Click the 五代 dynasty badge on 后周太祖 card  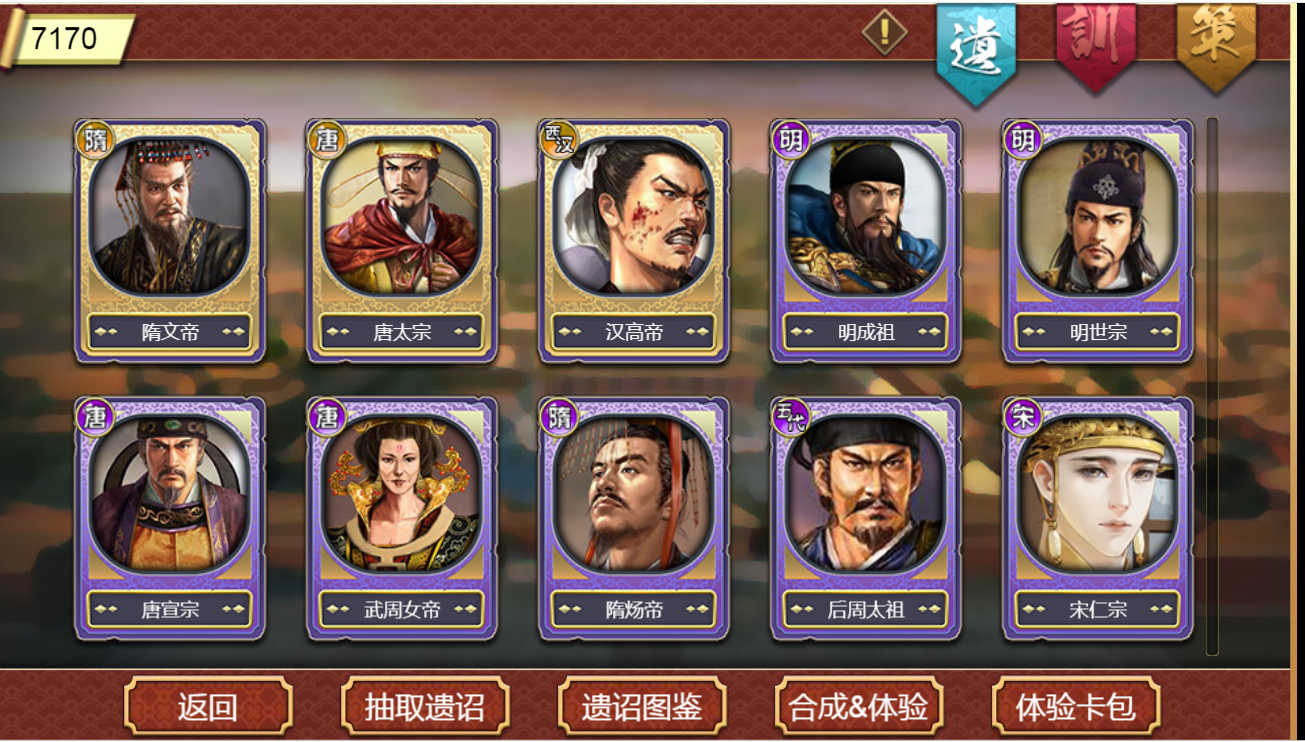(791, 416)
